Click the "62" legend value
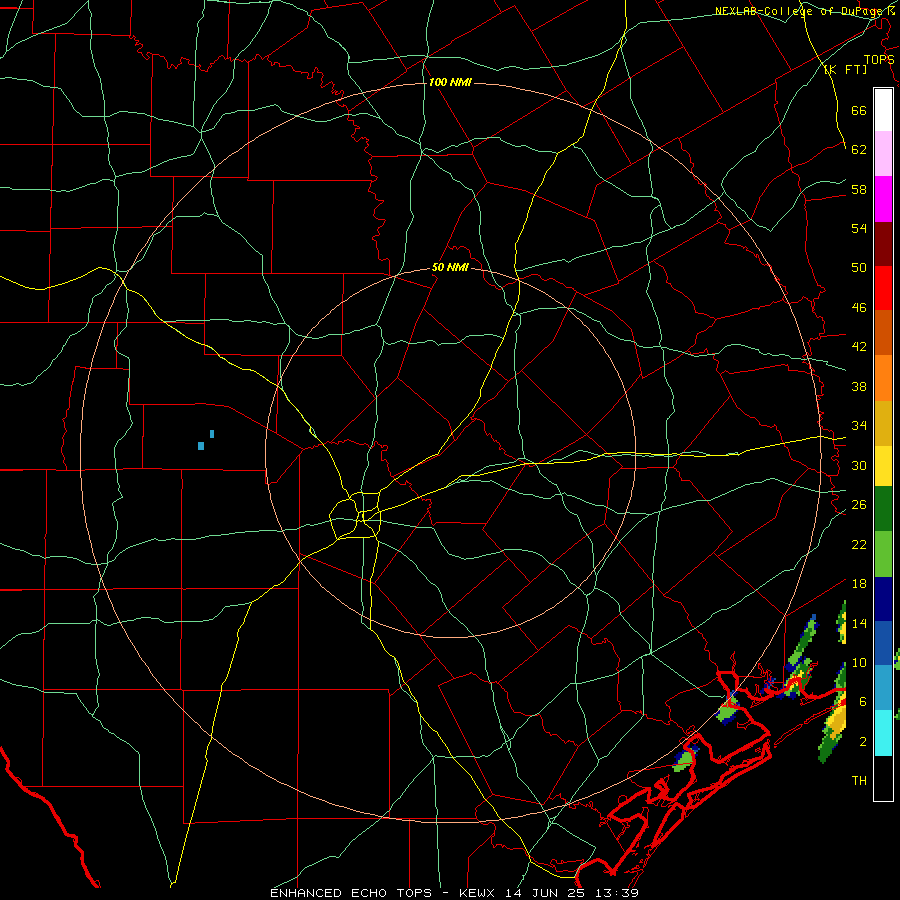900x900 pixels. pyautogui.click(x=859, y=150)
